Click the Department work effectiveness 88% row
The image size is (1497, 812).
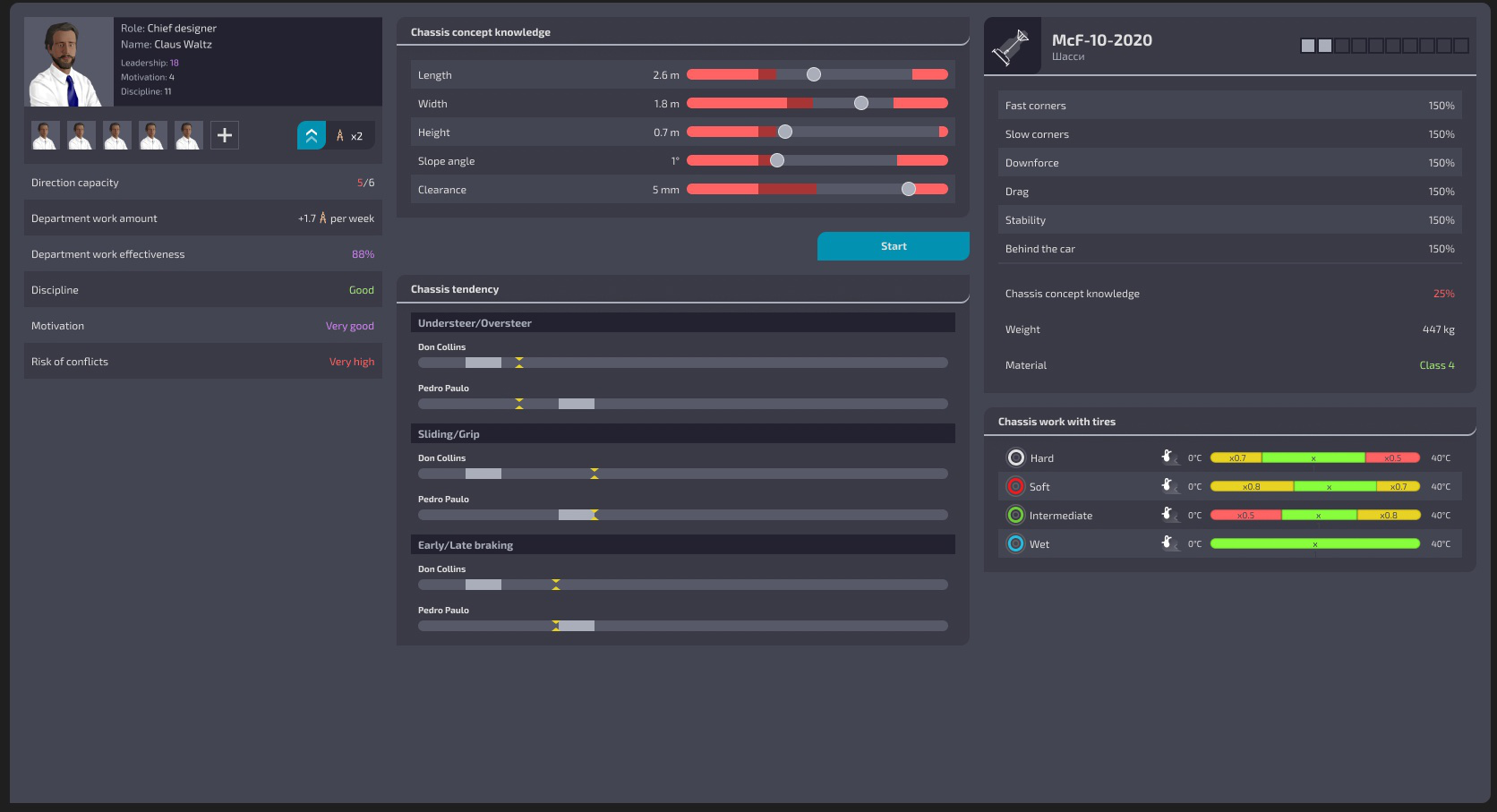click(203, 253)
